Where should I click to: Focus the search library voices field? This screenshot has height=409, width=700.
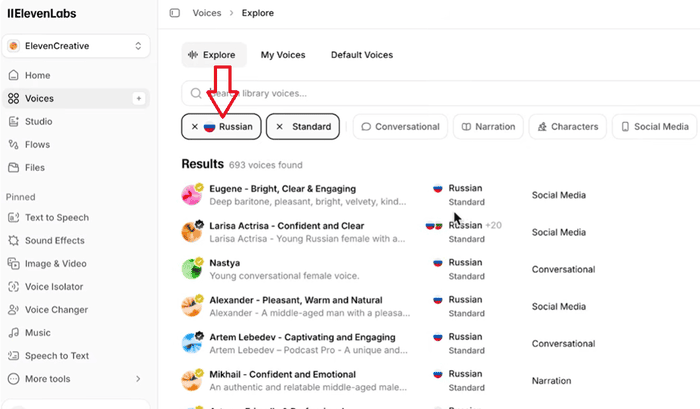pyautogui.click(x=441, y=93)
